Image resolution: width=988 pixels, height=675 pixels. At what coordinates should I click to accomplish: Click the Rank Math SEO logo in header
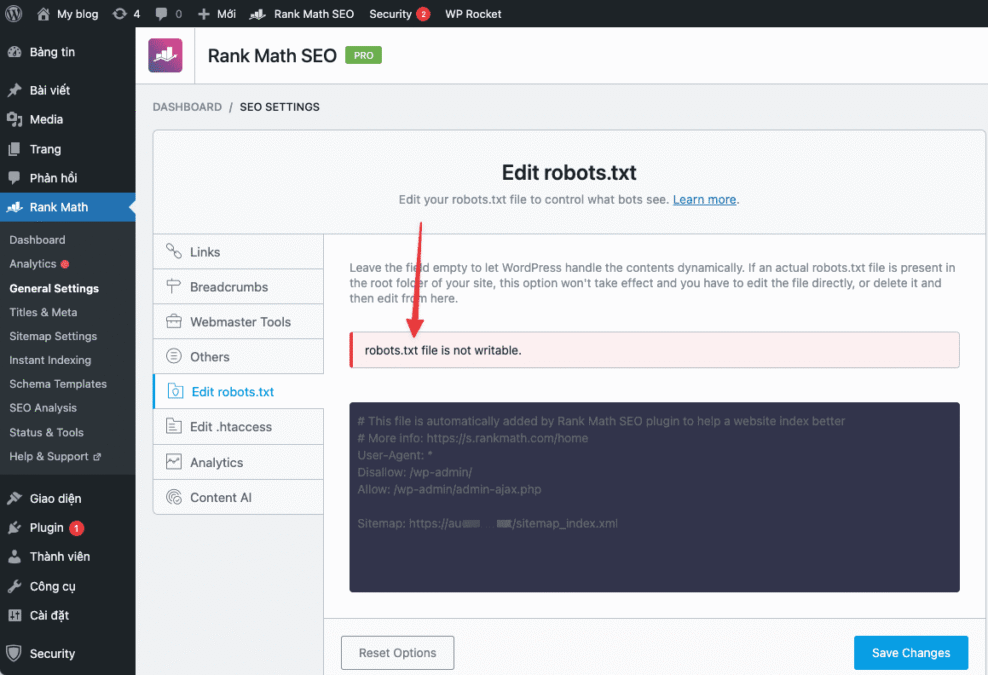coord(165,55)
